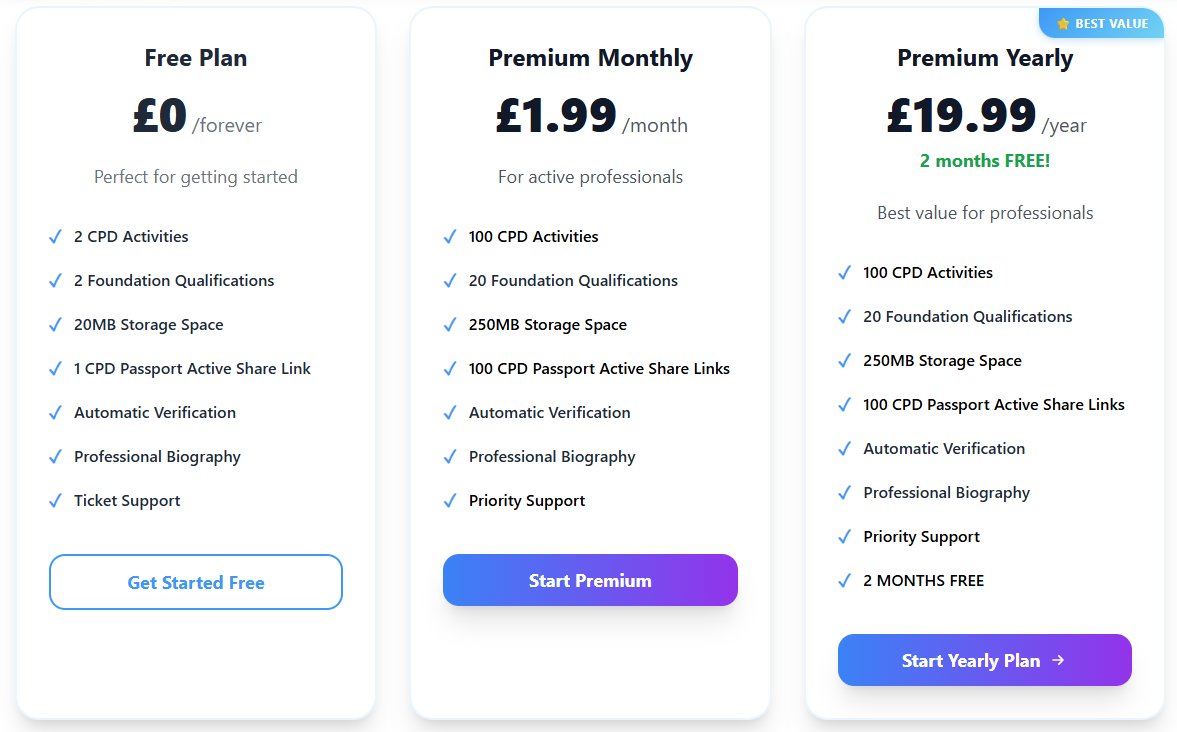The image size is (1177, 732).
Task: Click the Get Started Free button
Action: [195, 581]
